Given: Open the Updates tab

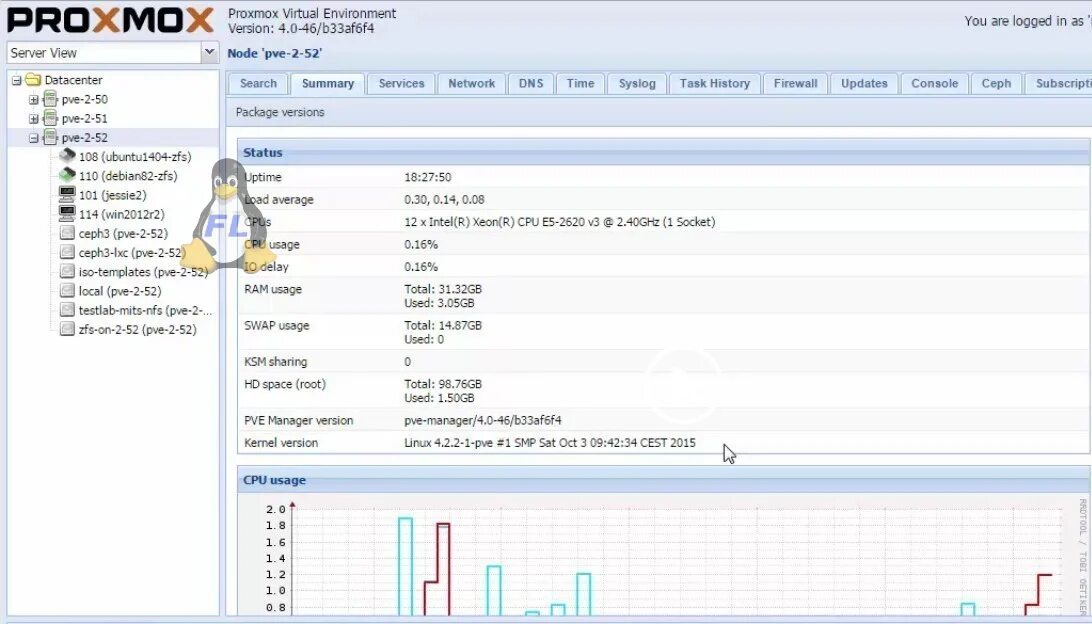Looking at the screenshot, I should (864, 84).
